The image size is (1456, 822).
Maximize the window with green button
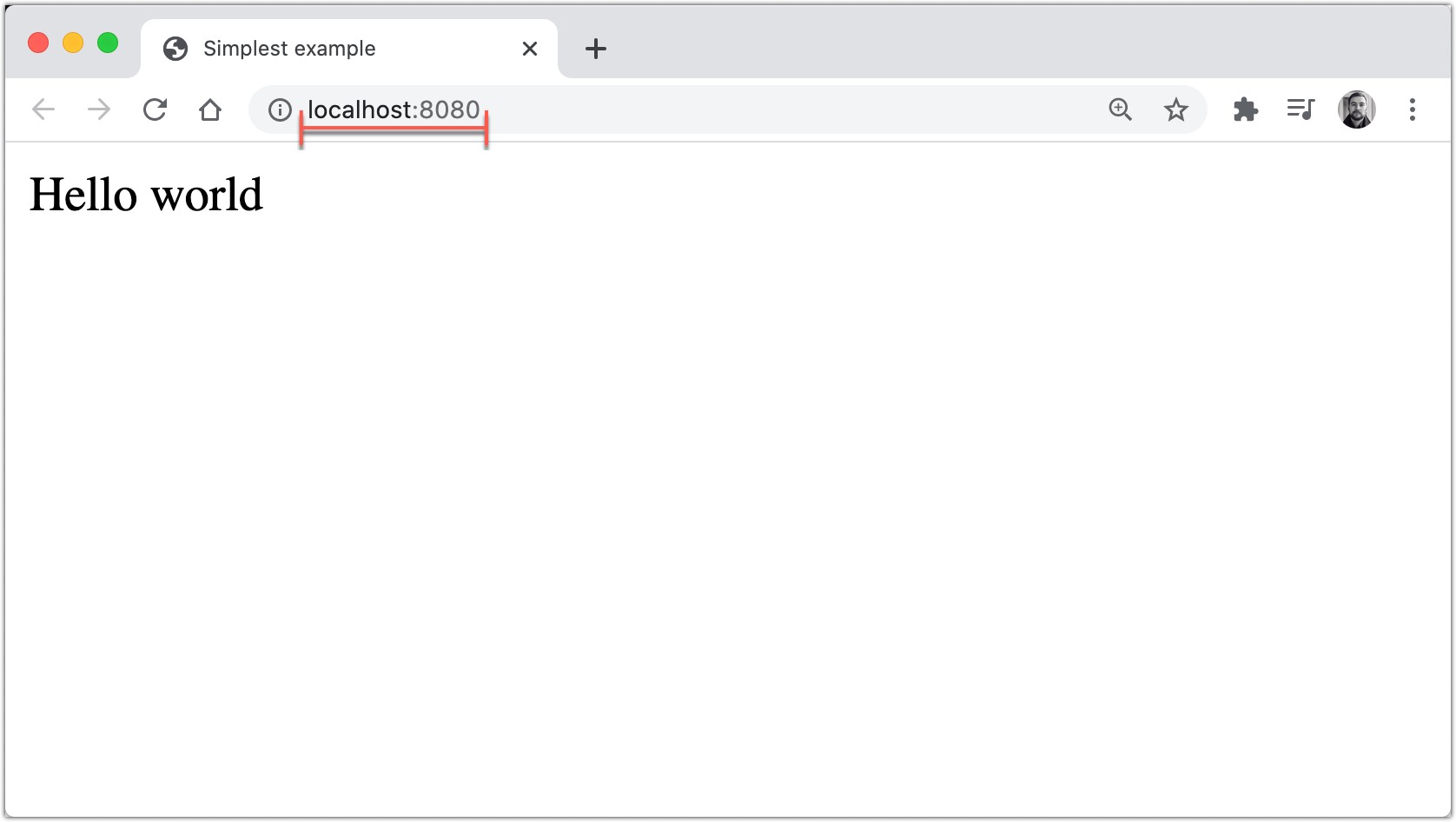[108, 43]
